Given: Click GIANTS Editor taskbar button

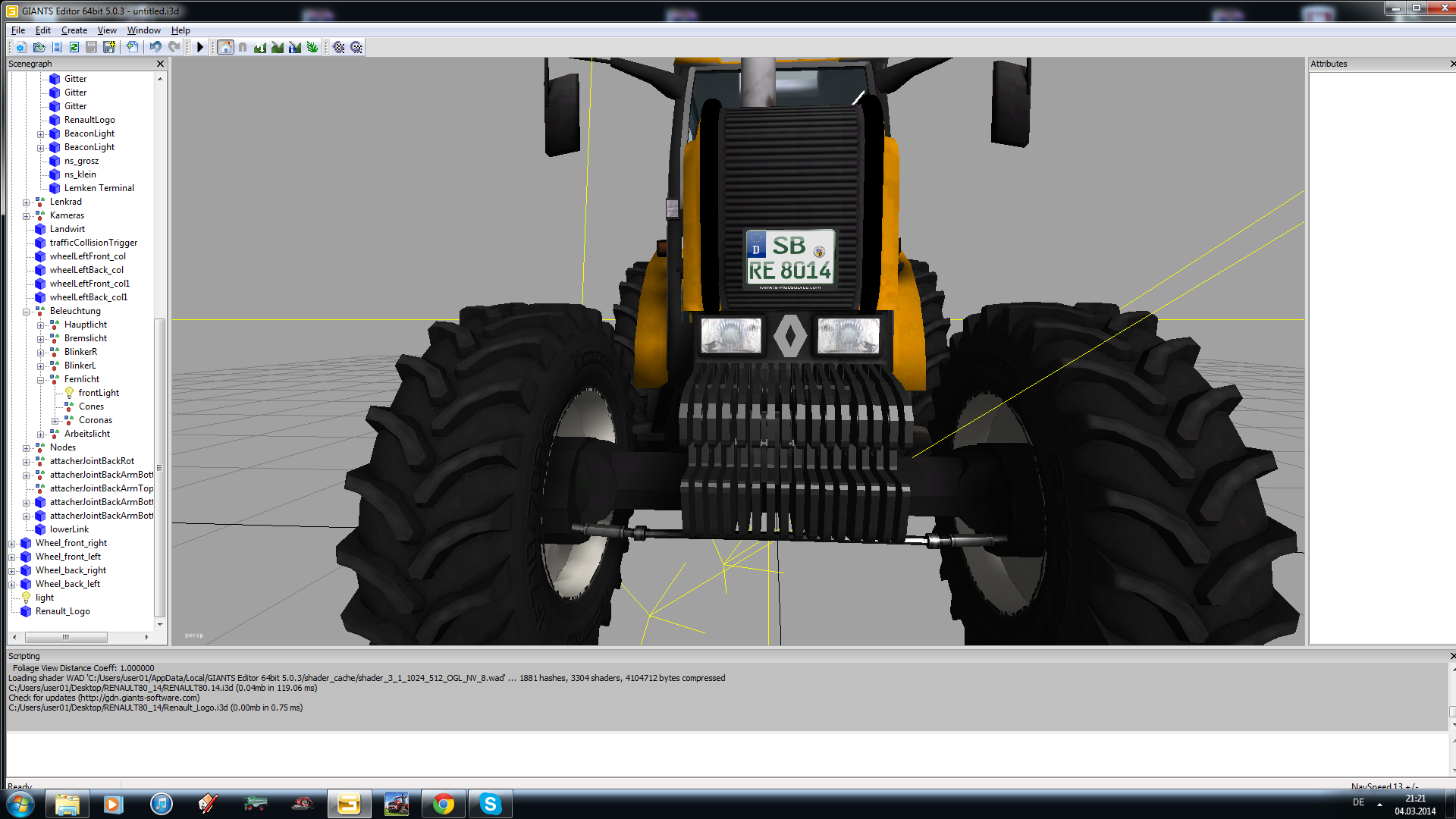Looking at the screenshot, I should 350,804.
